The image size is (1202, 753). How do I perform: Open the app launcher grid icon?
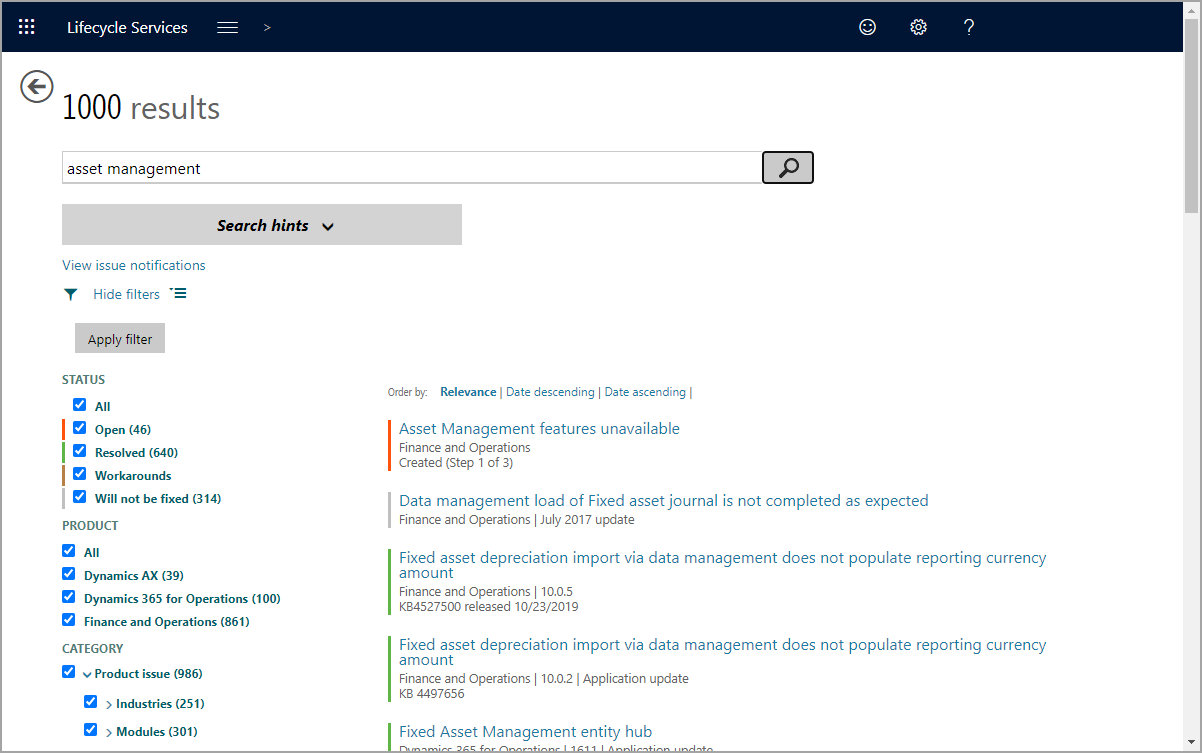tap(27, 27)
